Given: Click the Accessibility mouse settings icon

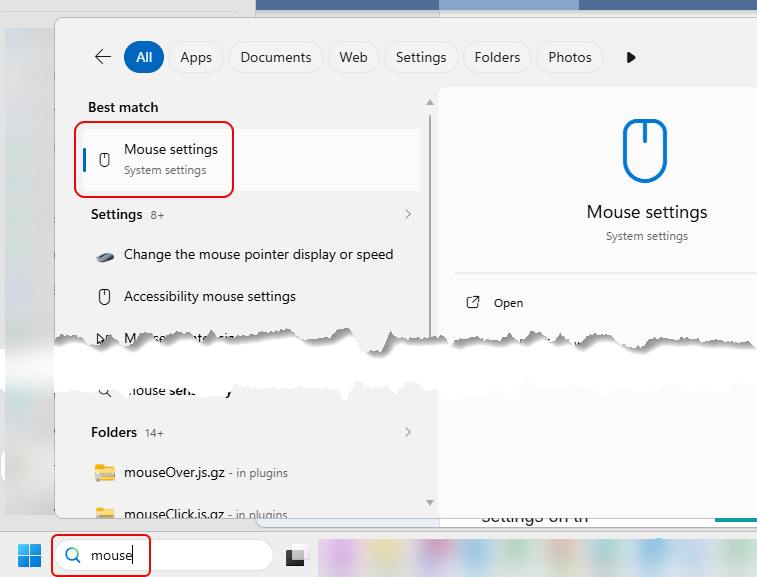Looking at the screenshot, I should [104, 296].
